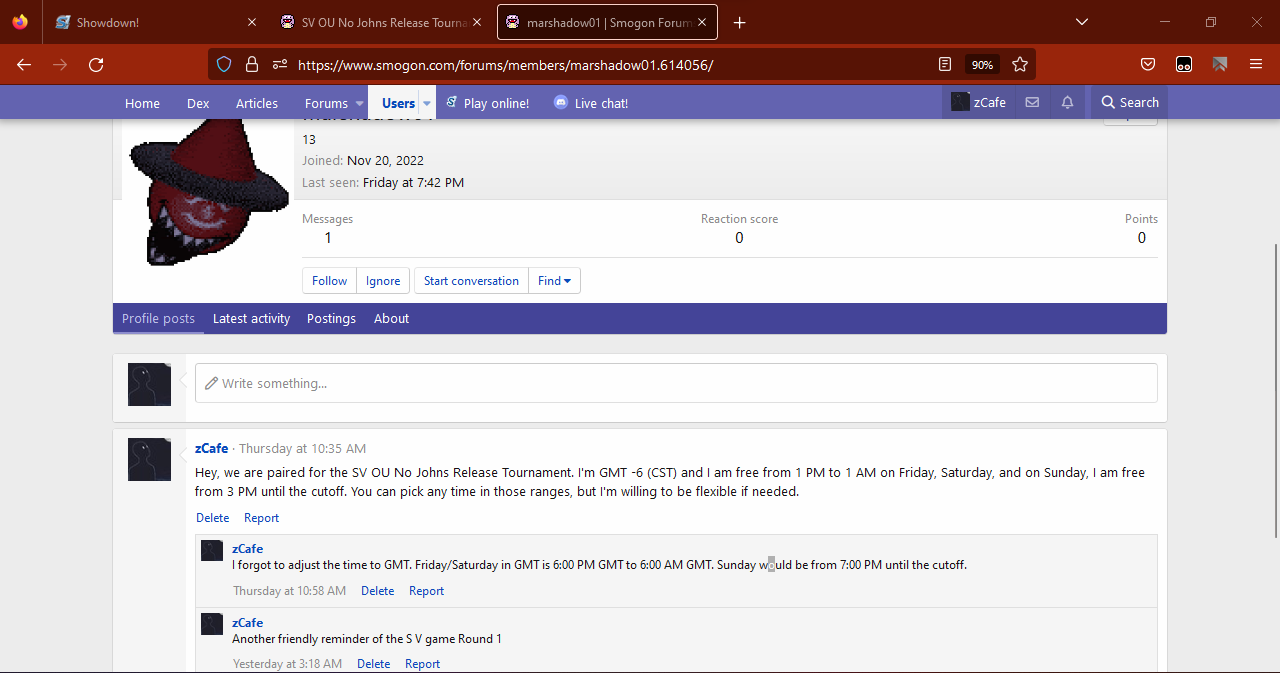Click the Write something input field
The height and width of the screenshot is (673, 1280).
(x=676, y=383)
